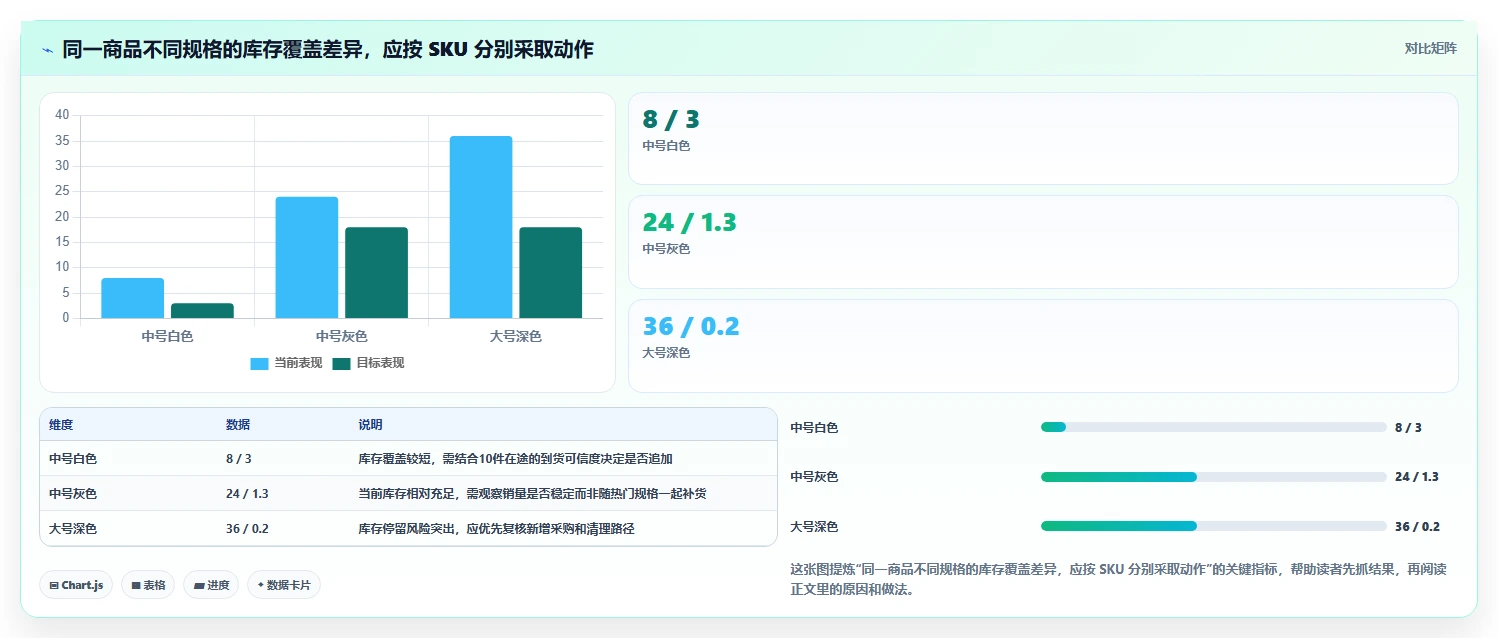Toggle the 目标表现 legend swatch
Image resolution: width=1498 pixels, height=638 pixels.
tap(341, 363)
